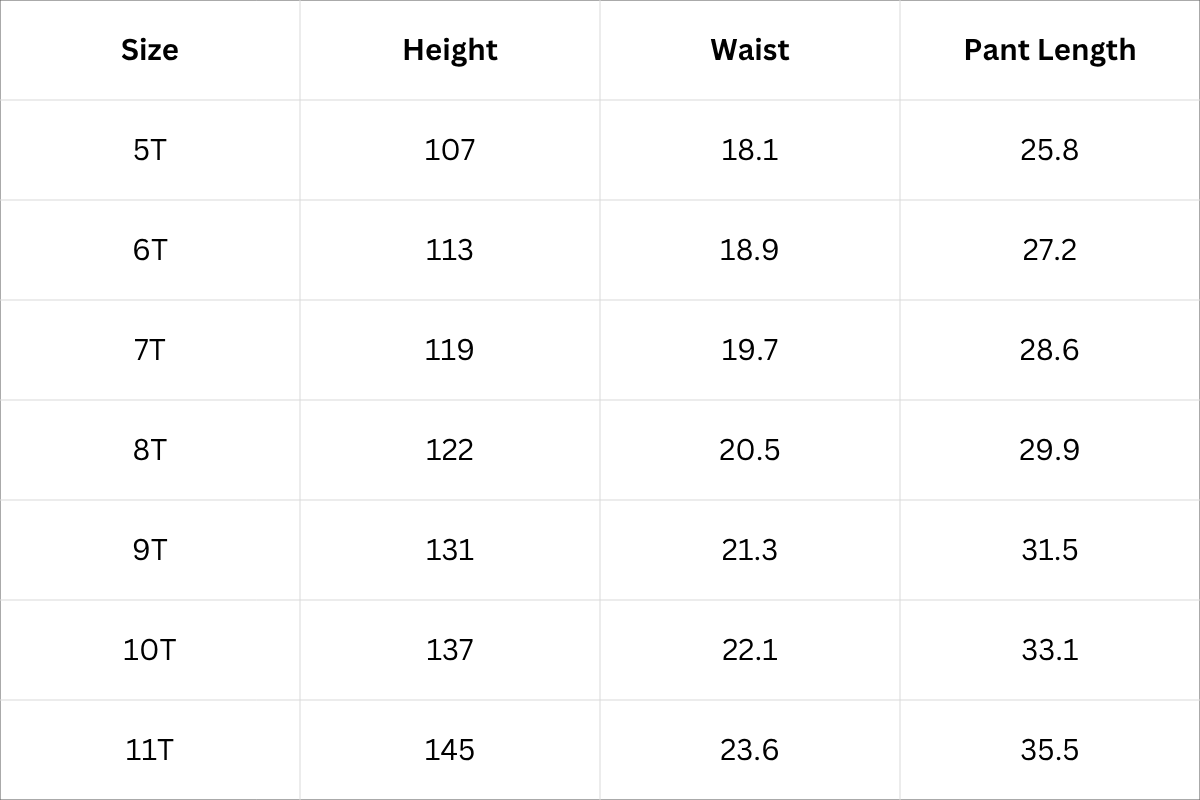
Task: Select the 6T size cell
Action: (x=150, y=250)
